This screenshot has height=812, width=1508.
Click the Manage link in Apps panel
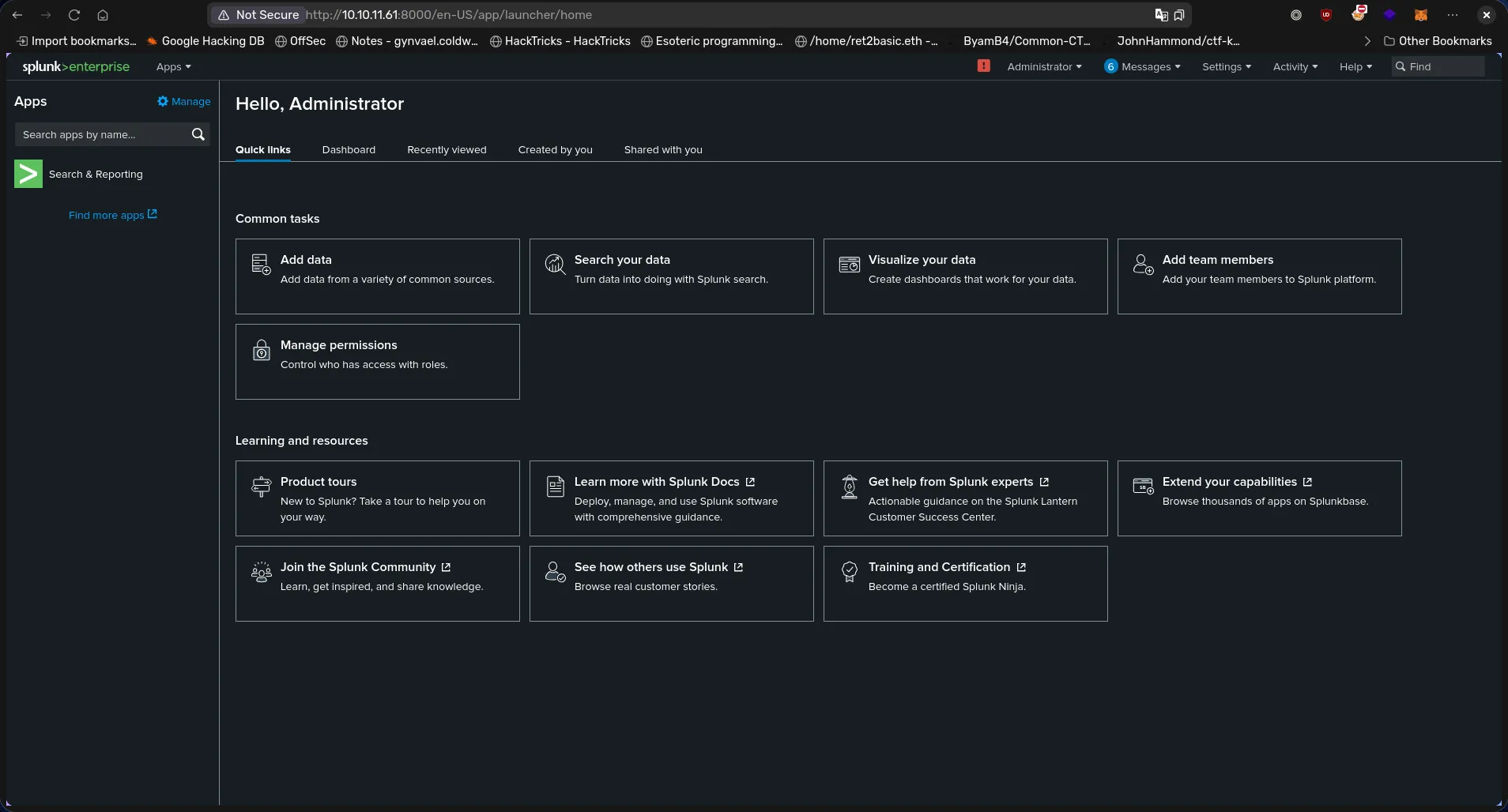coord(190,101)
